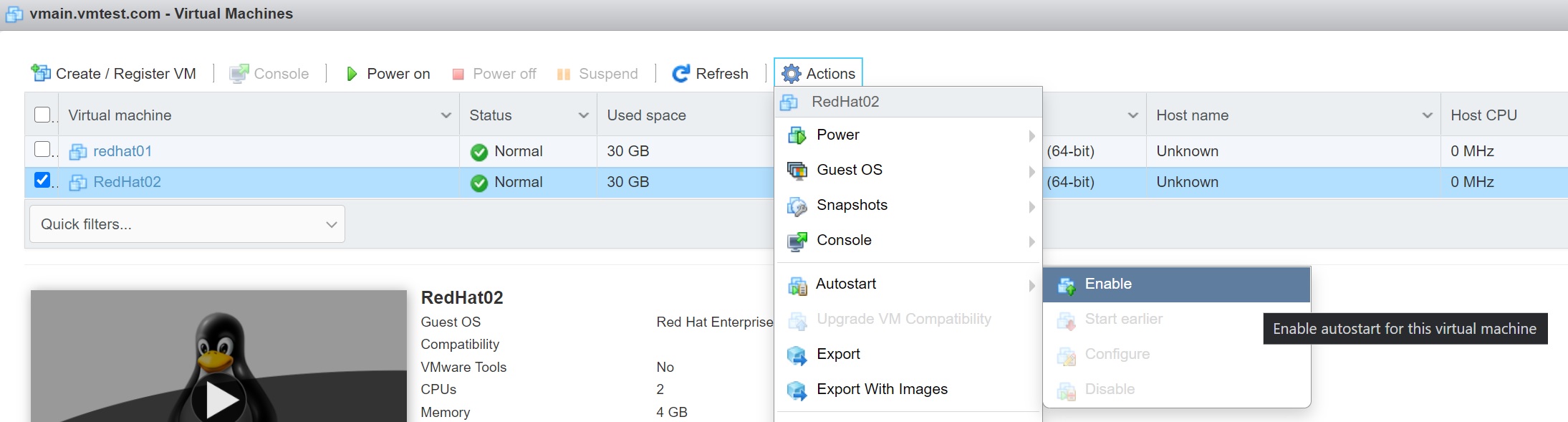Click the Export With Images icon
This screenshot has height=422, width=1568.
(x=797, y=390)
